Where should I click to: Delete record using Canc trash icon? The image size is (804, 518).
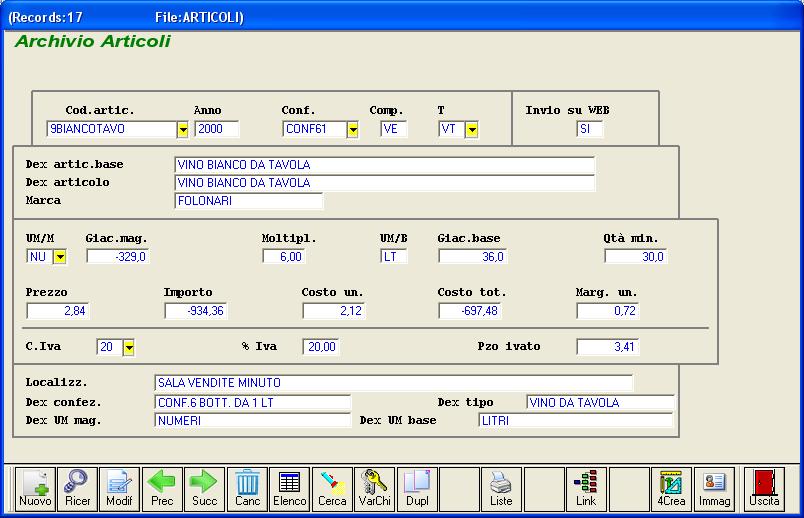pos(247,489)
